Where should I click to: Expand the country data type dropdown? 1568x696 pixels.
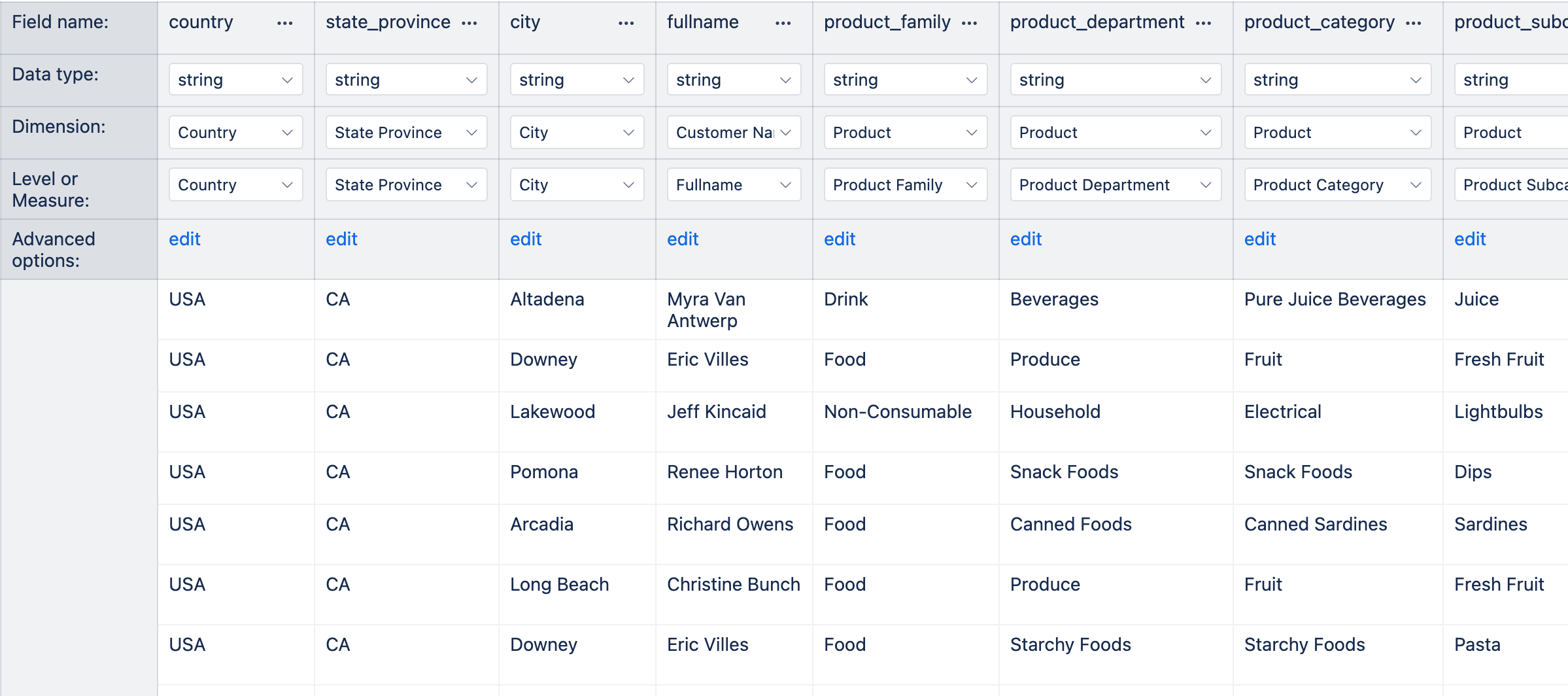[x=235, y=80]
